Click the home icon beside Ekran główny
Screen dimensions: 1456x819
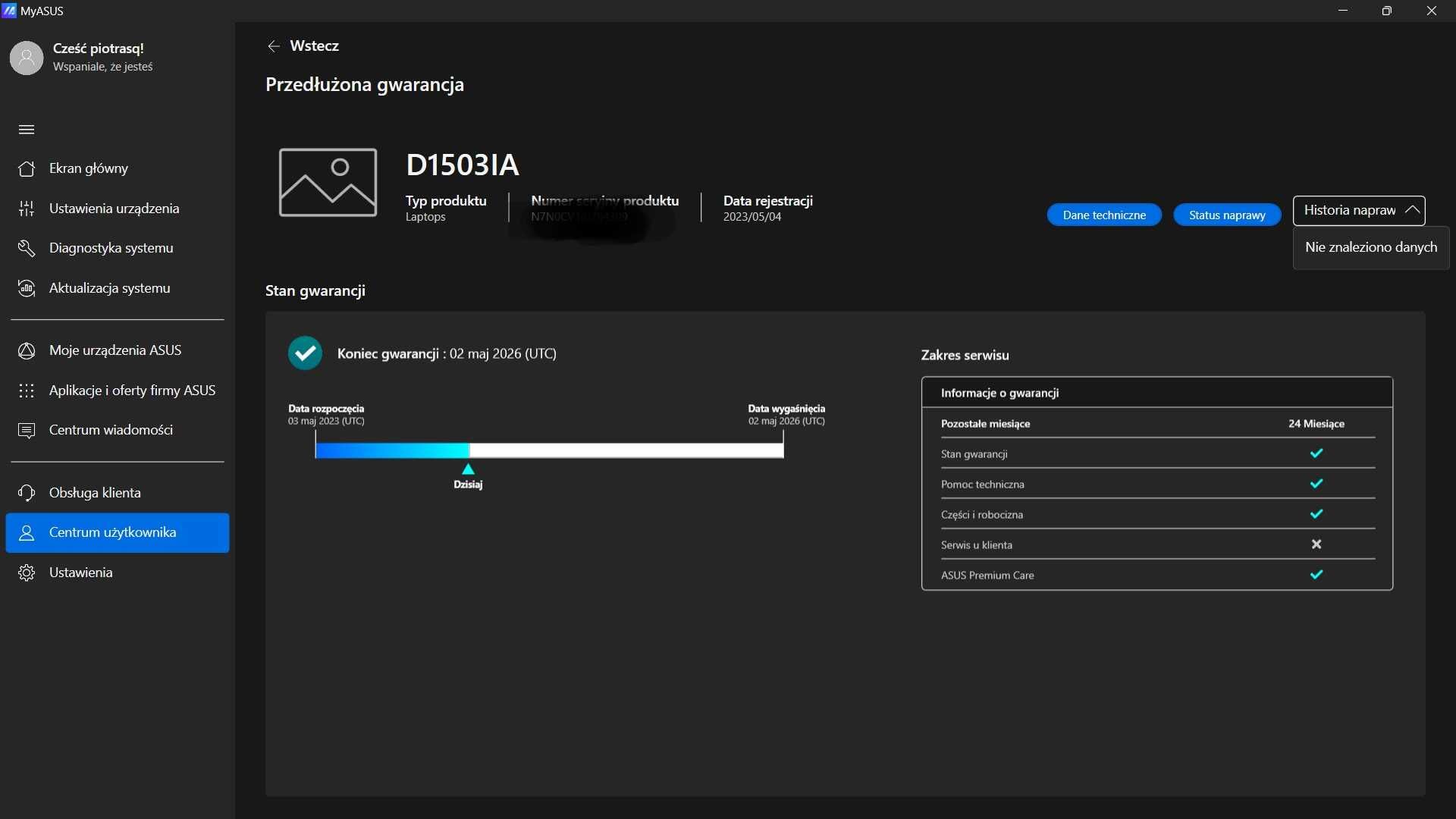coord(27,168)
